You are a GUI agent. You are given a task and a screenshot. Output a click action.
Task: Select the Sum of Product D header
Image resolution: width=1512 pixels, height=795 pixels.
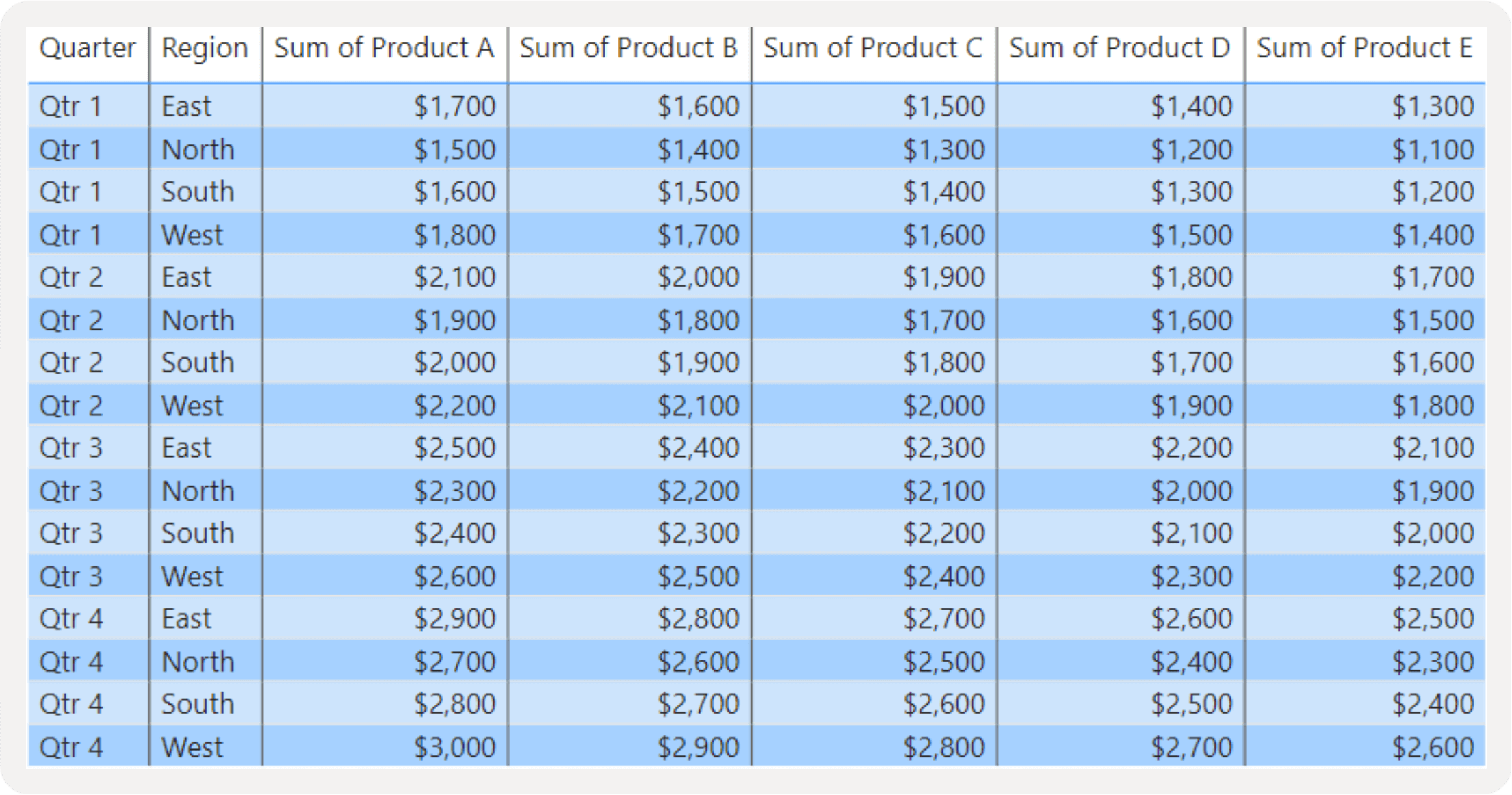point(1120,48)
